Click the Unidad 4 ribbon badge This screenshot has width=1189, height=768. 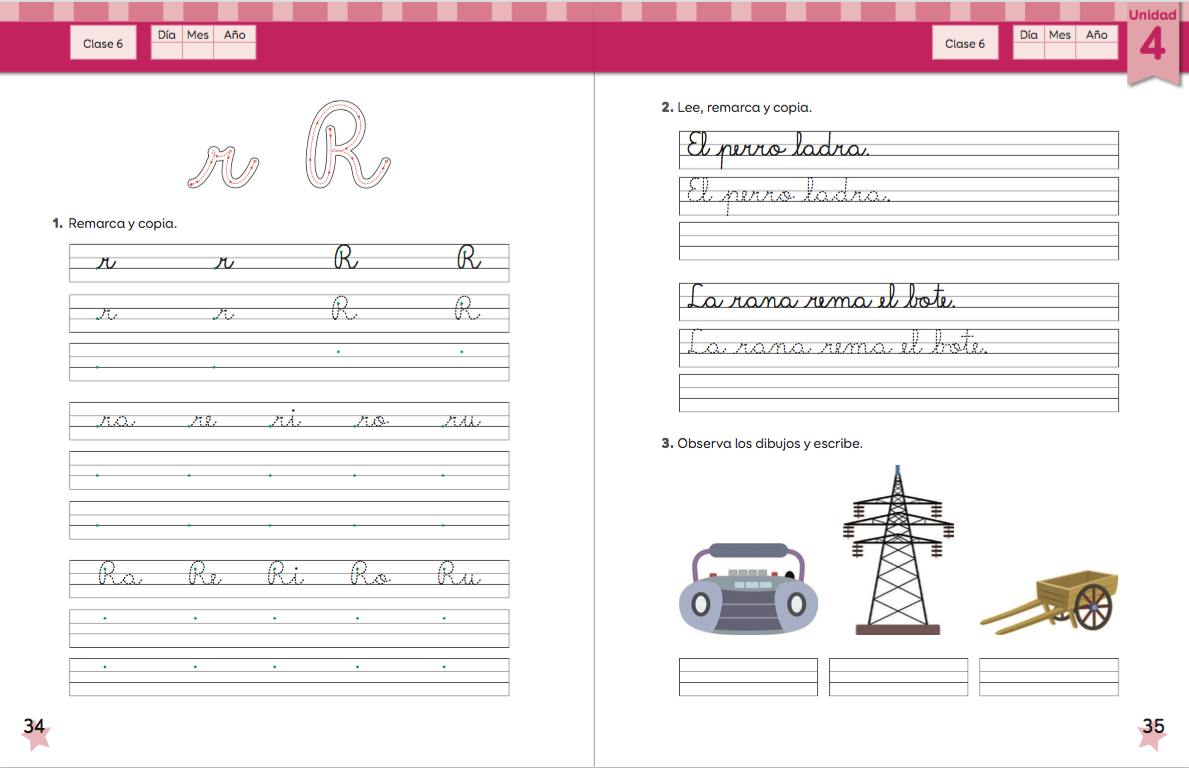(x=1152, y=41)
